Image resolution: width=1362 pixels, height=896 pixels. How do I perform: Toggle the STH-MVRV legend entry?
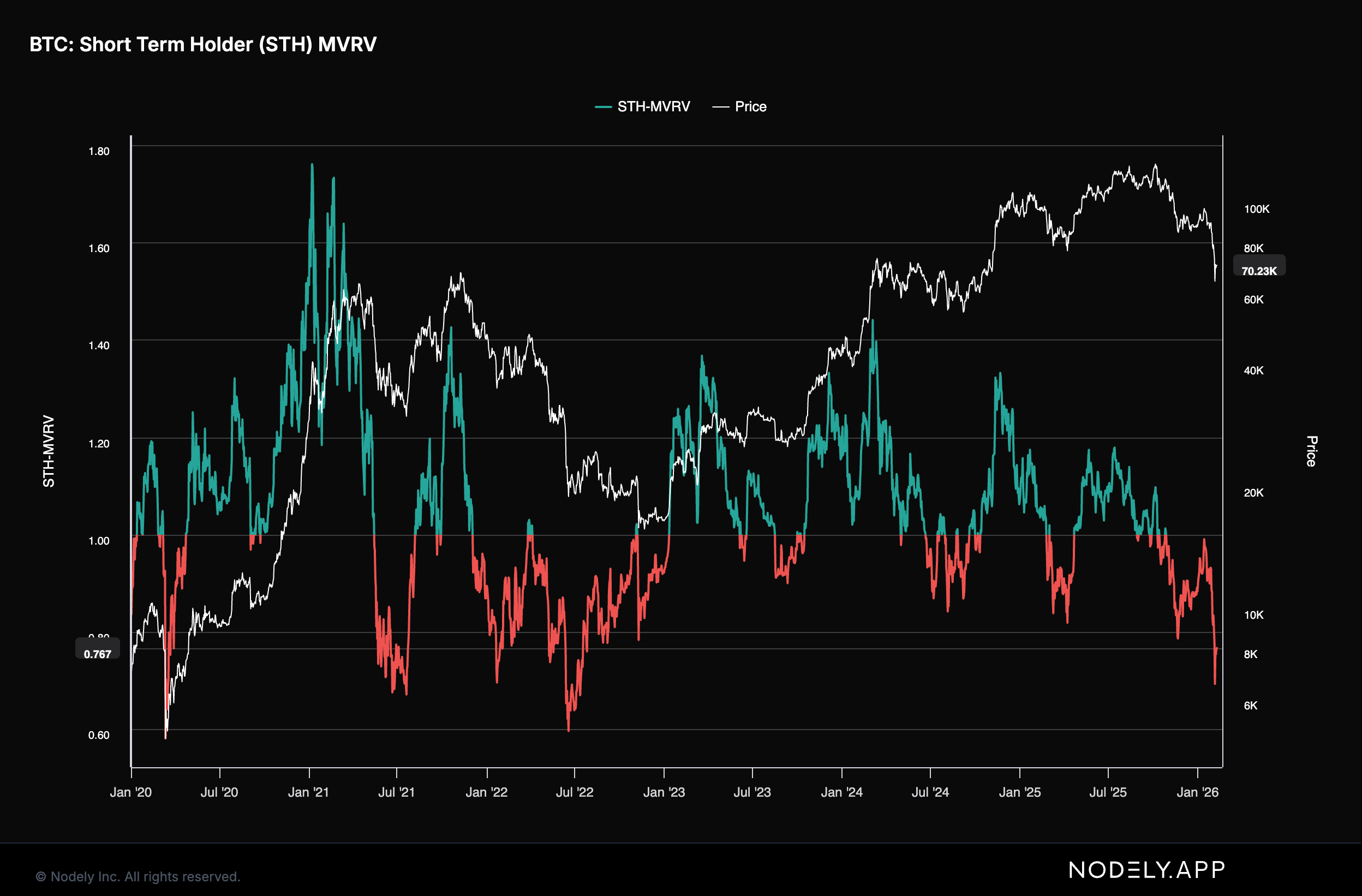653,106
